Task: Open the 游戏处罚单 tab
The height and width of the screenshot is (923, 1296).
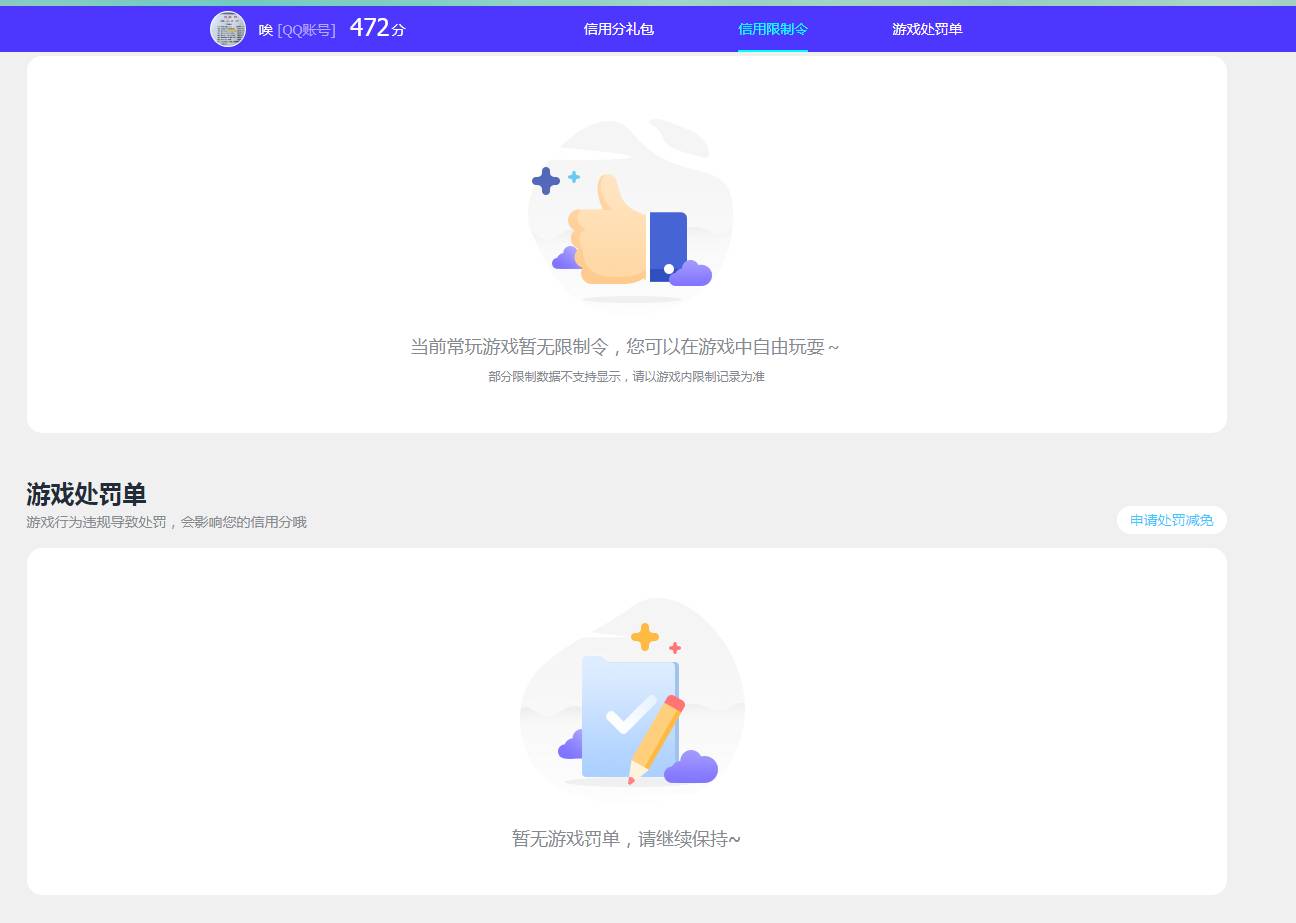Action: [925, 29]
